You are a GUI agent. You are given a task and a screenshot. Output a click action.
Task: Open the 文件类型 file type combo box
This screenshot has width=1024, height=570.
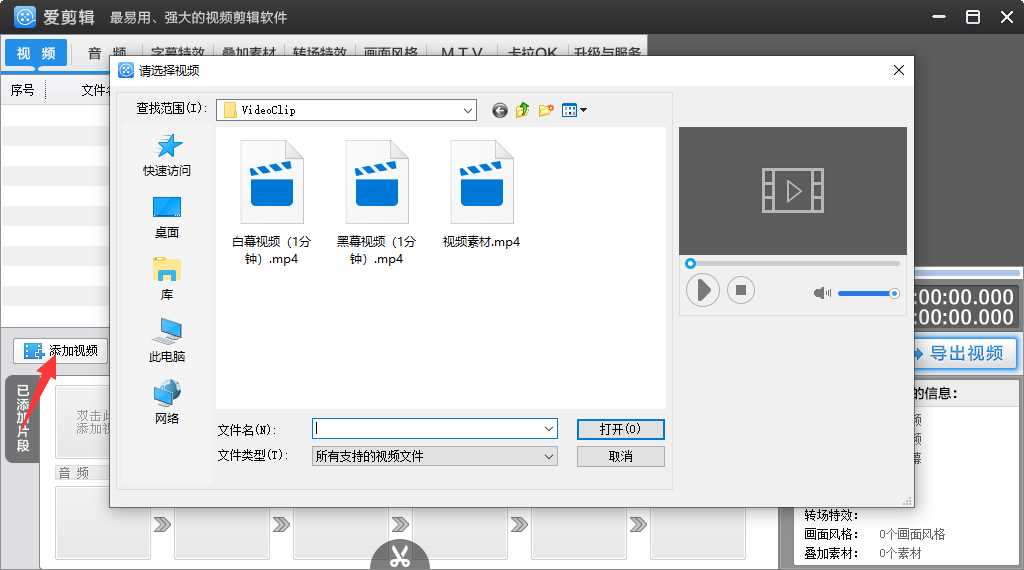point(435,456)
